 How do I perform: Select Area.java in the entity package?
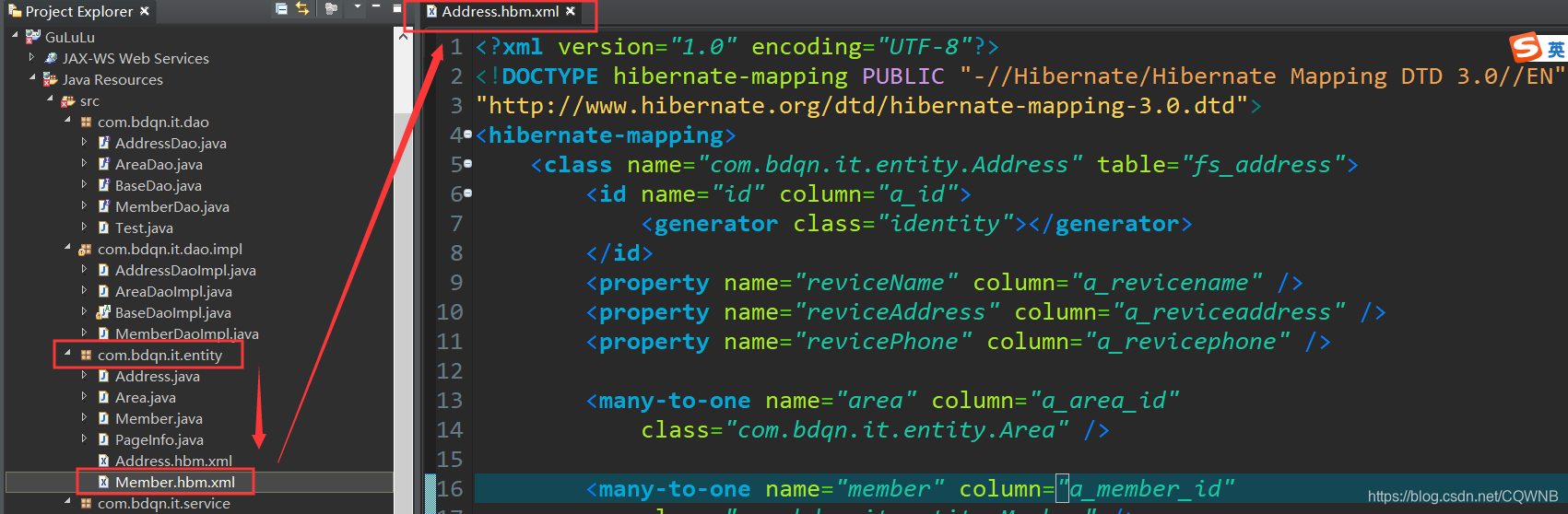click(146, 397)
